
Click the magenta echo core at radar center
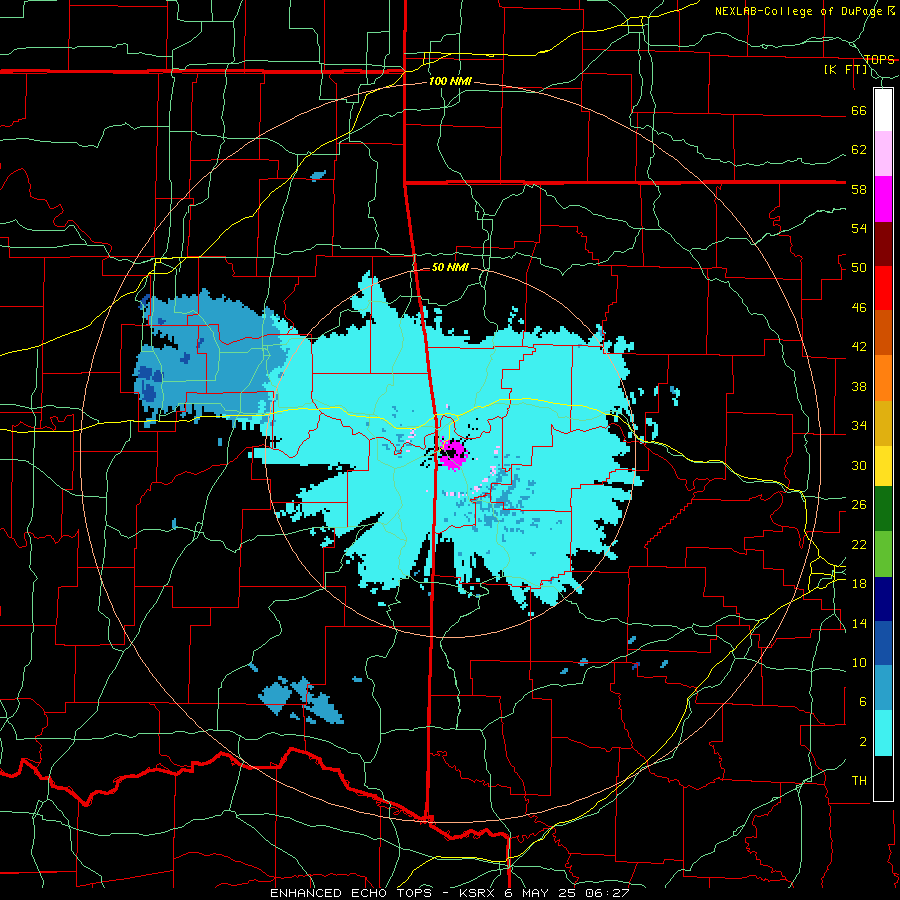tap(453, 453)
